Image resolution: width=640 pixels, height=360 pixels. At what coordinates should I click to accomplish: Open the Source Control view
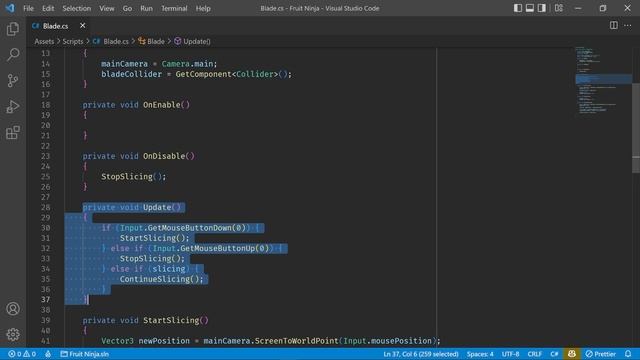click(x=13, y=80)
